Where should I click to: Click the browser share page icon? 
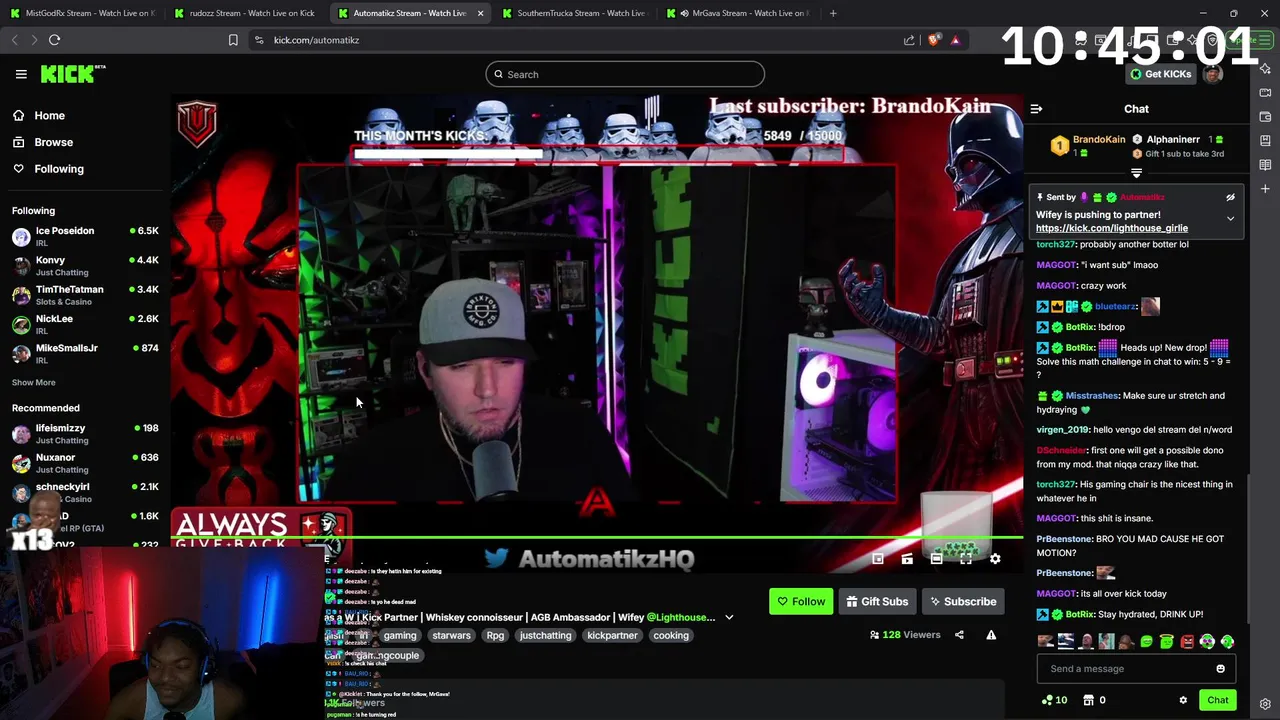[909, 40]
